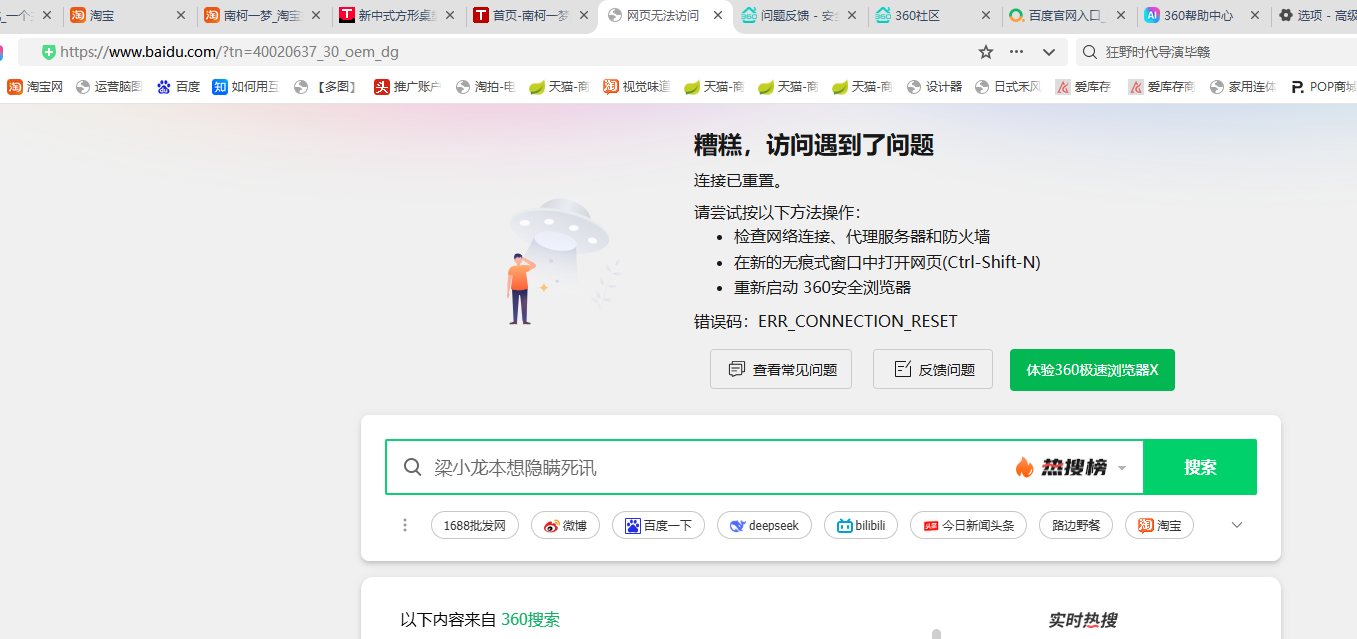Screen dimensions: 1357x639
Task: Close the 360帮助中心 tab
Action: 1254,15
